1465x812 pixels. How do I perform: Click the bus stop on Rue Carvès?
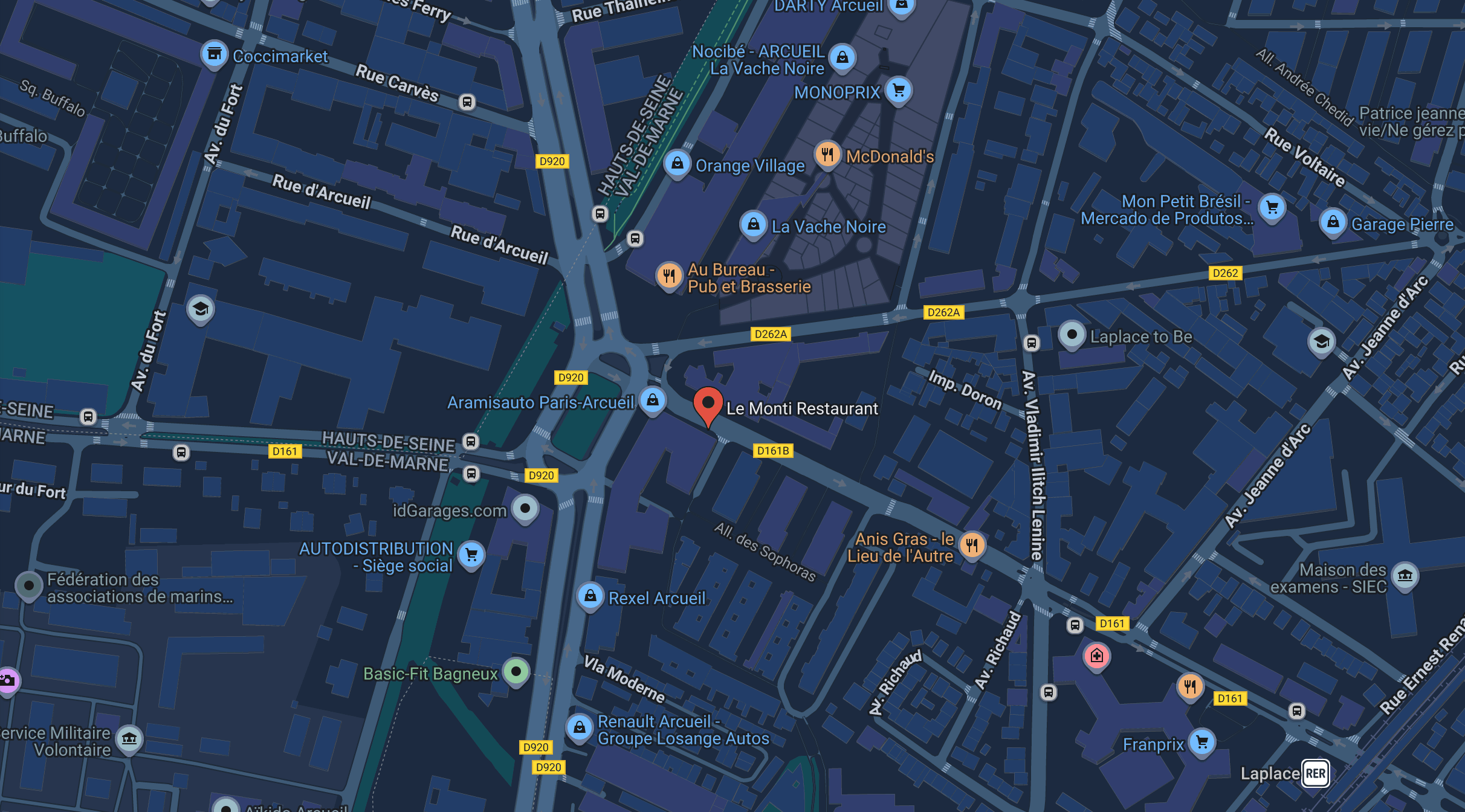point(467,101)
